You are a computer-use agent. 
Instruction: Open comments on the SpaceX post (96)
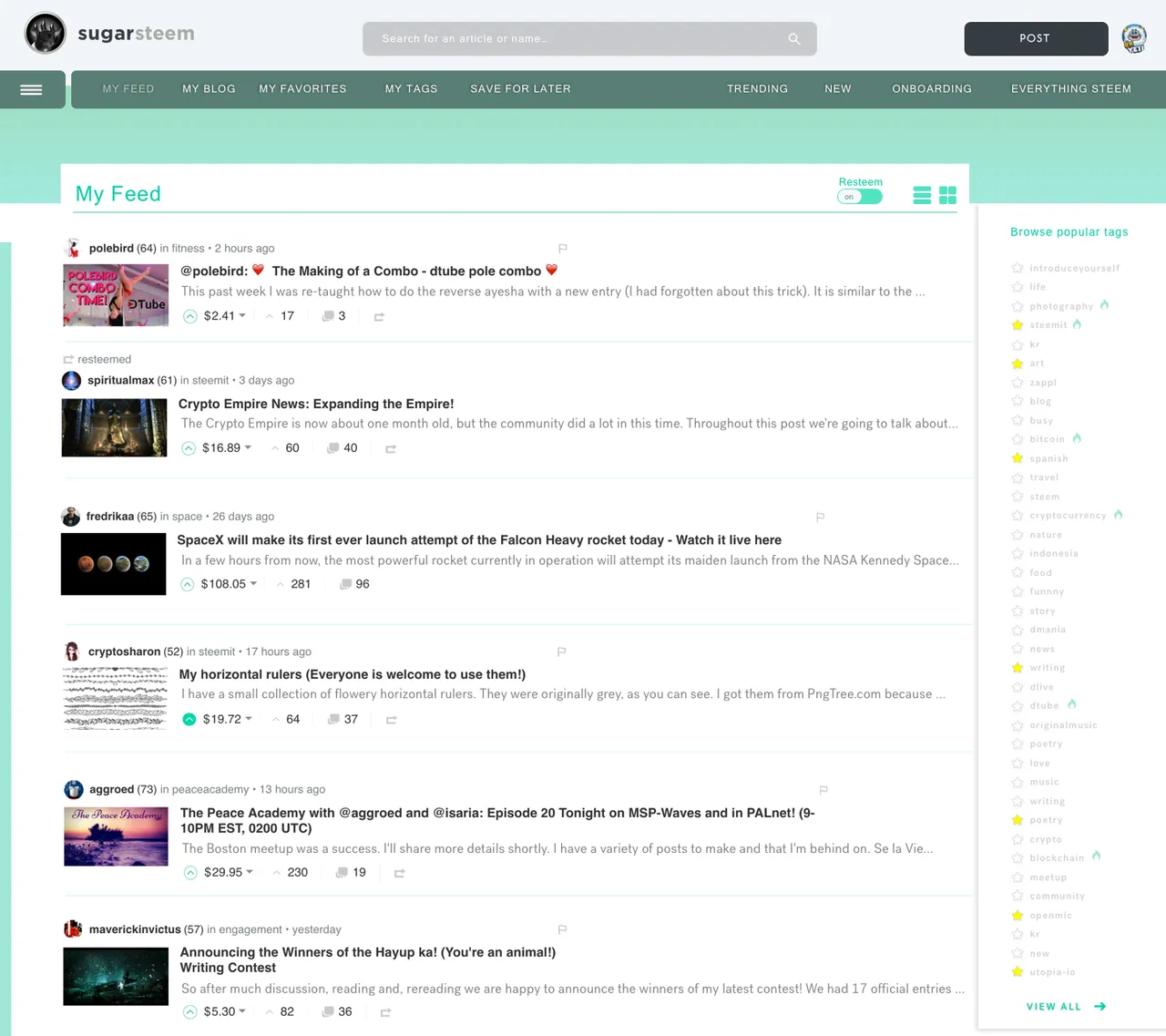(x=354, y=584)
